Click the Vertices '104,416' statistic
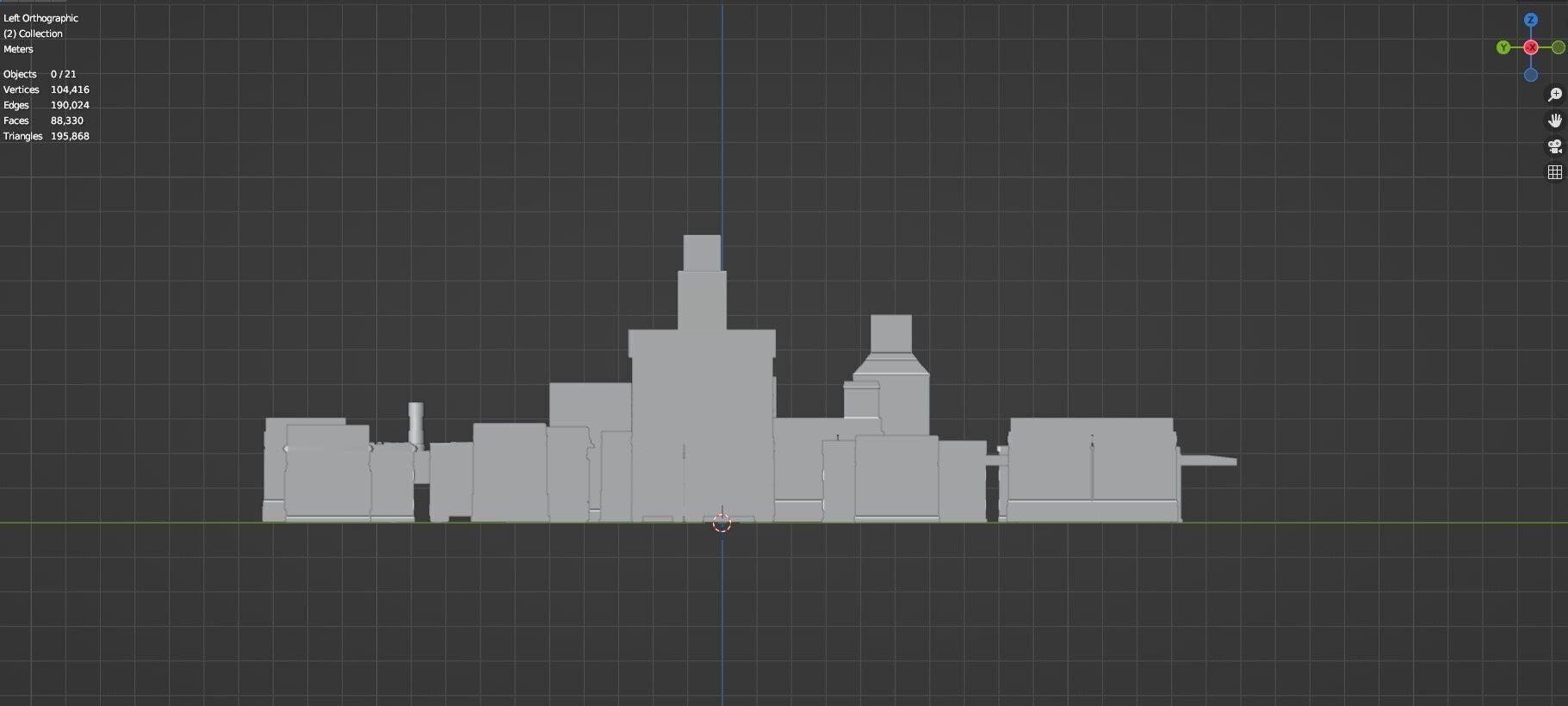Screen dimensions: 1568x706 point(70,90)
